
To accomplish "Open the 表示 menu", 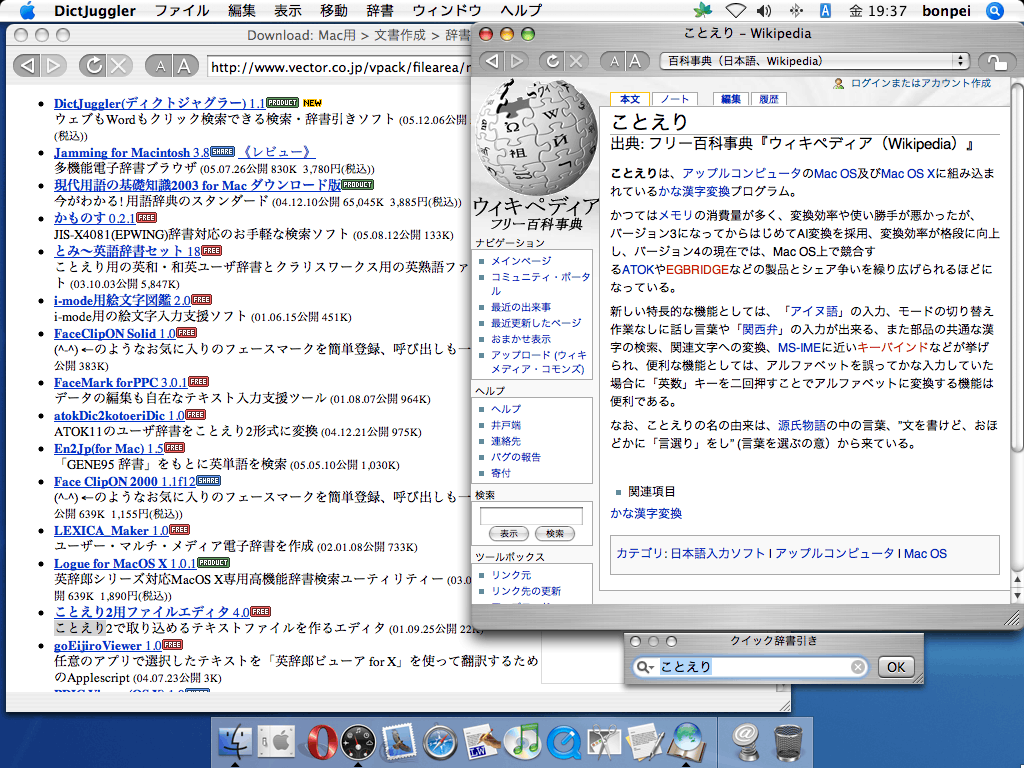I will click(x=288, y=10).
